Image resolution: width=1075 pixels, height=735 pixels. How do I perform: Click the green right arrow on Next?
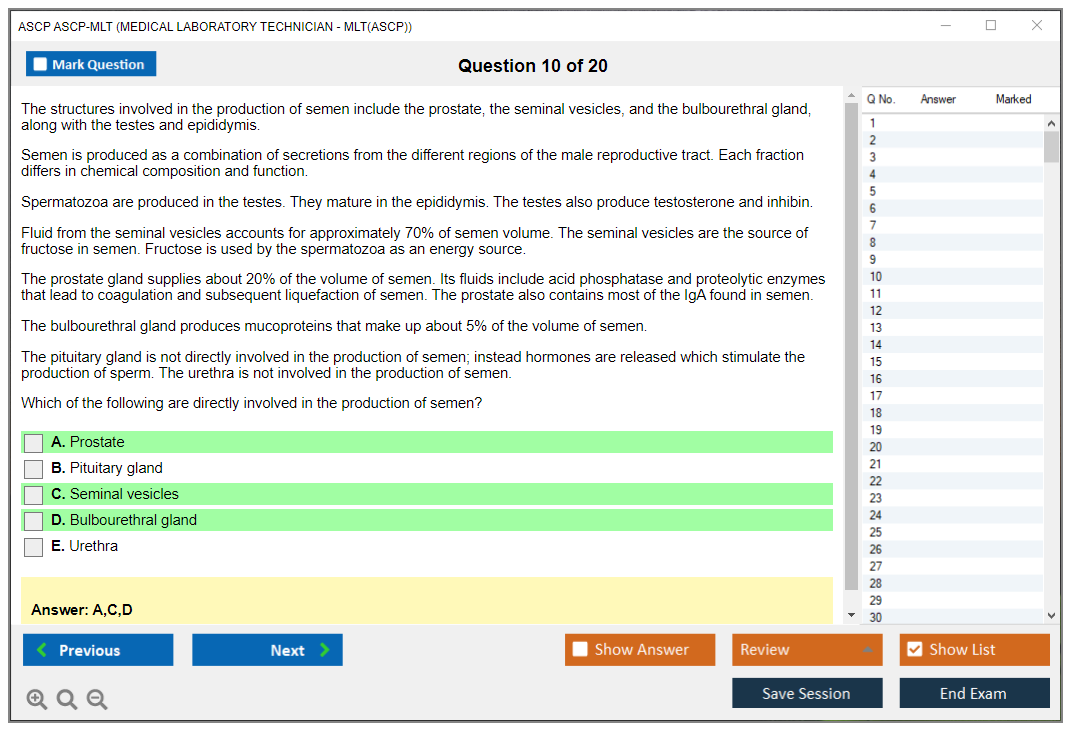(x=325, y=650)
